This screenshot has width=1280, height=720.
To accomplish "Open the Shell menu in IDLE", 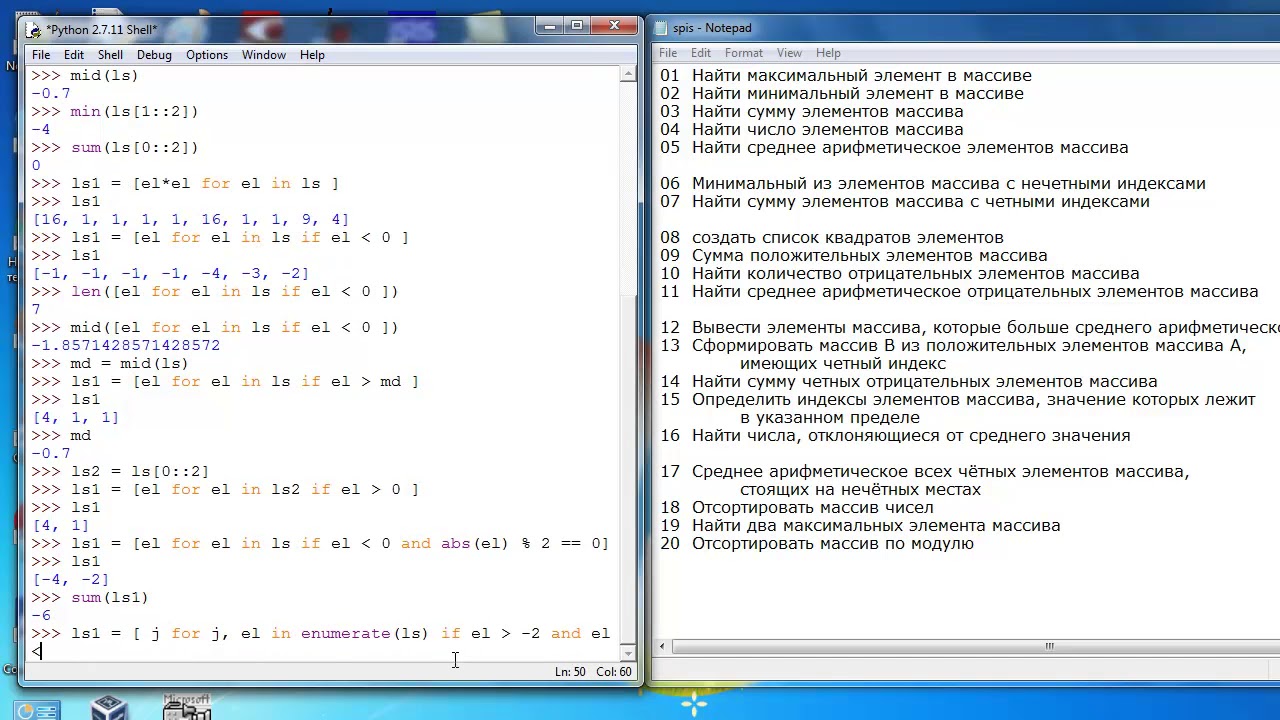I will 110,55.
